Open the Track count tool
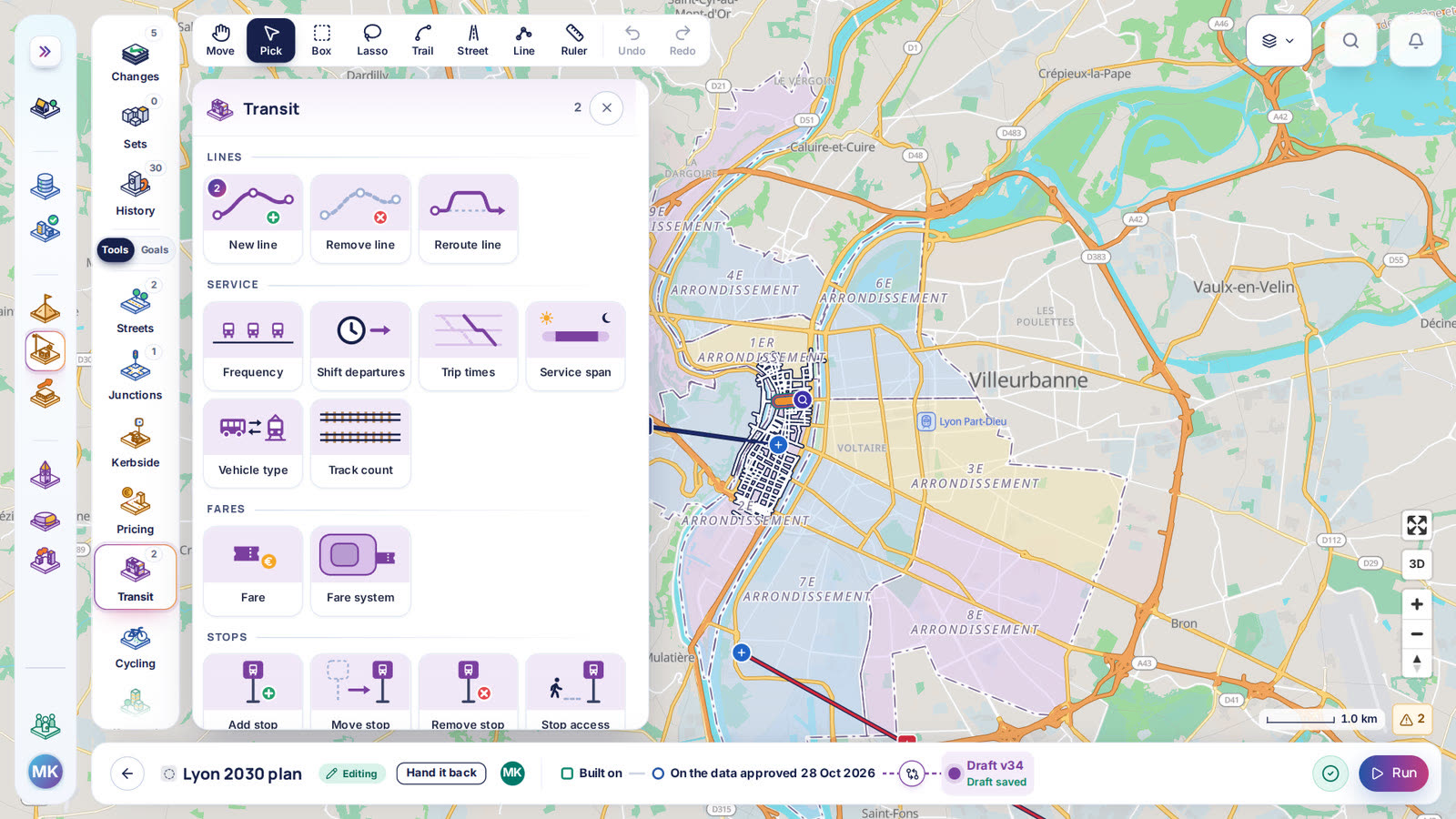Viewport: 1456px width, 819px height. tap(360, 443)
